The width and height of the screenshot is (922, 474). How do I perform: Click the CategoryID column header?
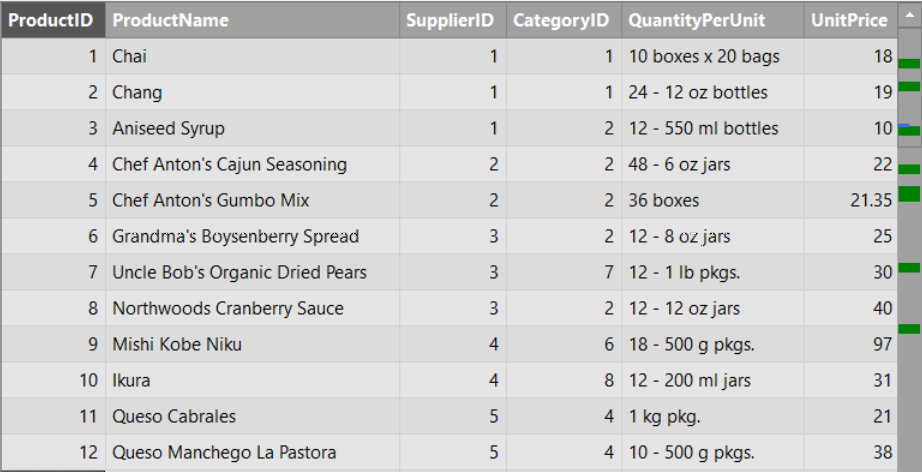[564, 20]
